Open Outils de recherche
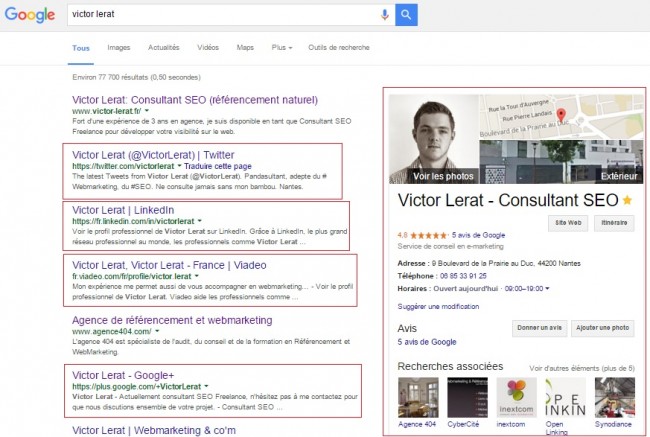 click(339, 48)
